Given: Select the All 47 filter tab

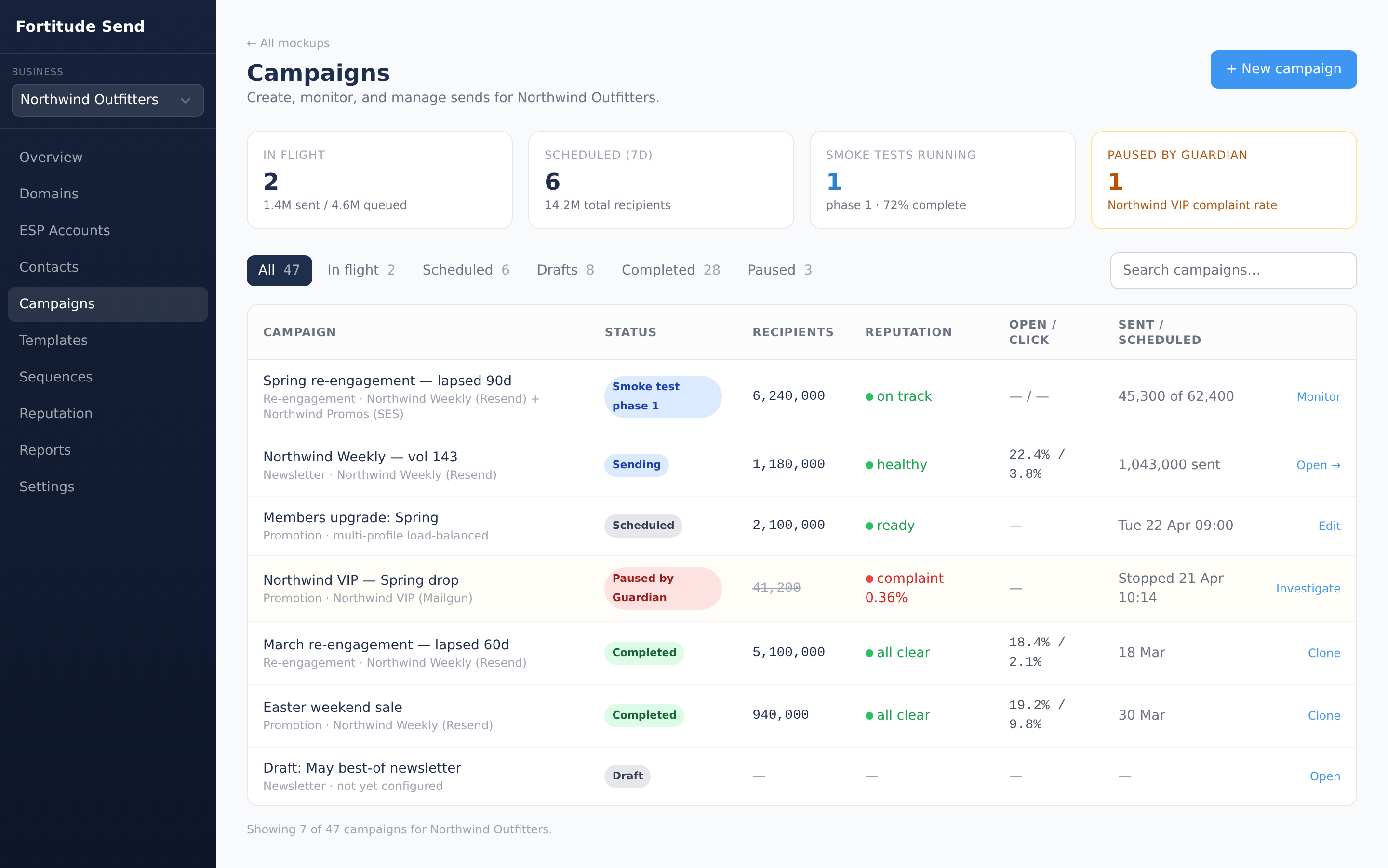Looking at the screenshot, I should (x=279, y=270).
